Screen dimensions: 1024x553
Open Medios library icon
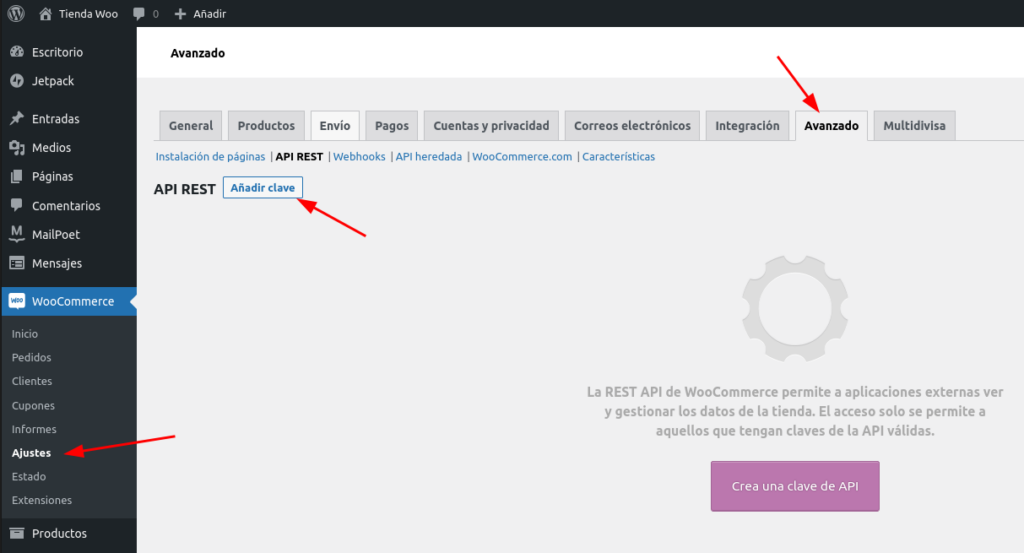(x=17, y=148)
